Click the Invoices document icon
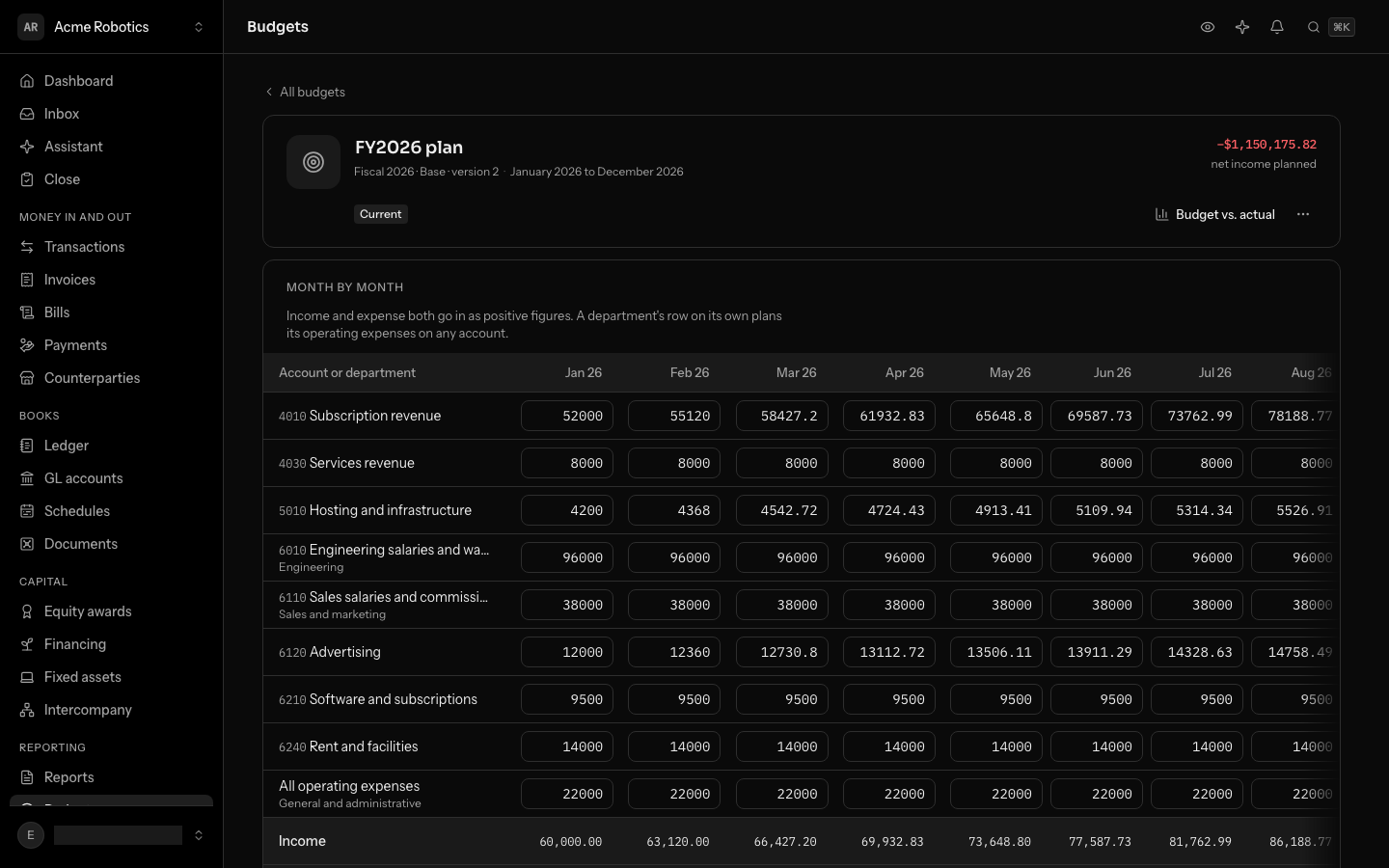This screenshot has height=868, width=1389. pyautogui.click(x=27, y=280)
